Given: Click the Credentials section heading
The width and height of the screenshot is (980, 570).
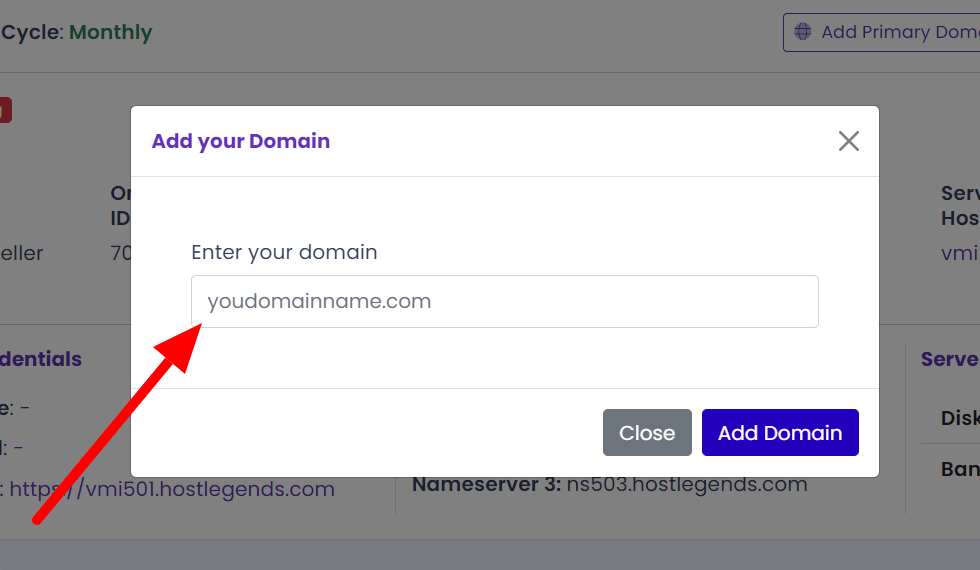Looking at the screenshot, I should point(41,359).
